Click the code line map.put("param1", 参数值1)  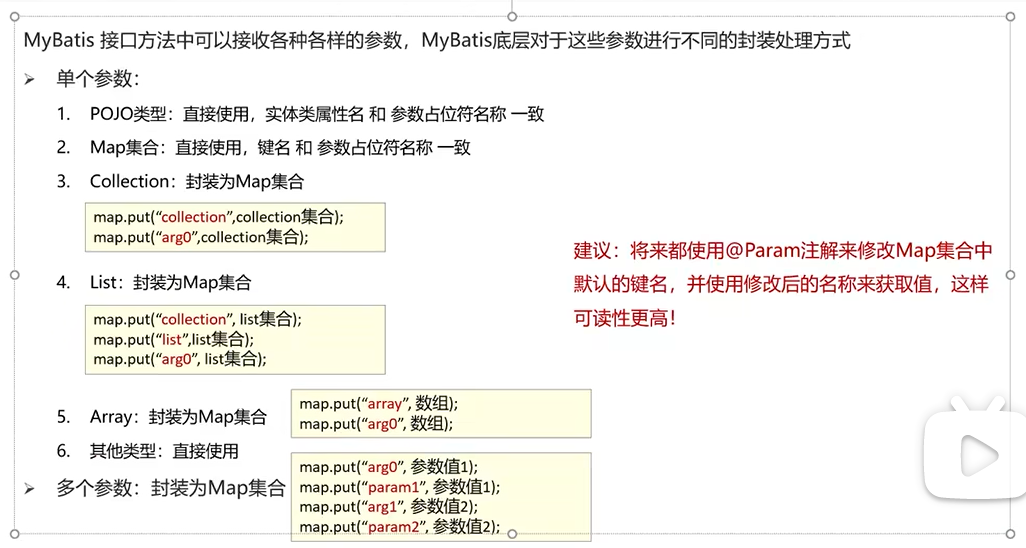(x=400, y=487)
